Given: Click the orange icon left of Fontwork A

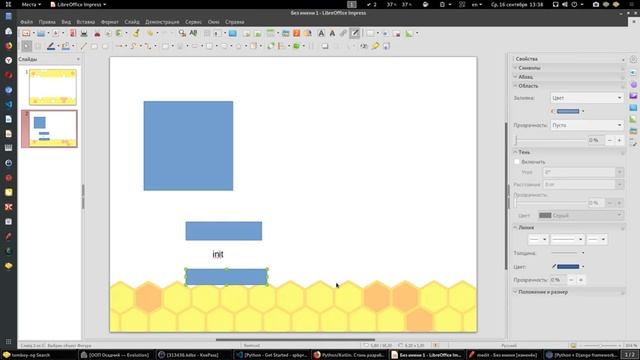Looking at the screenshot, I should click(296, 33).
